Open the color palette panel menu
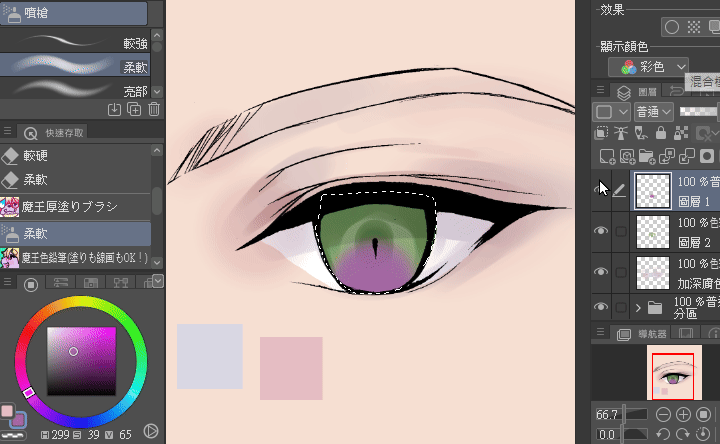Viewport: 720px width, 444px height. [x=7, y=282]
